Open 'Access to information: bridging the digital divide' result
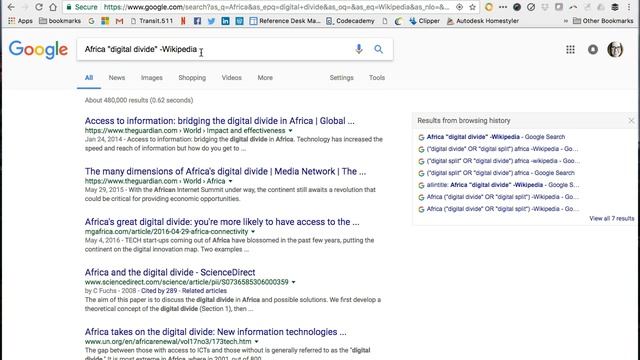Image resolution: width=640 pixels, height=360 pixels. [x=220, y=121]
